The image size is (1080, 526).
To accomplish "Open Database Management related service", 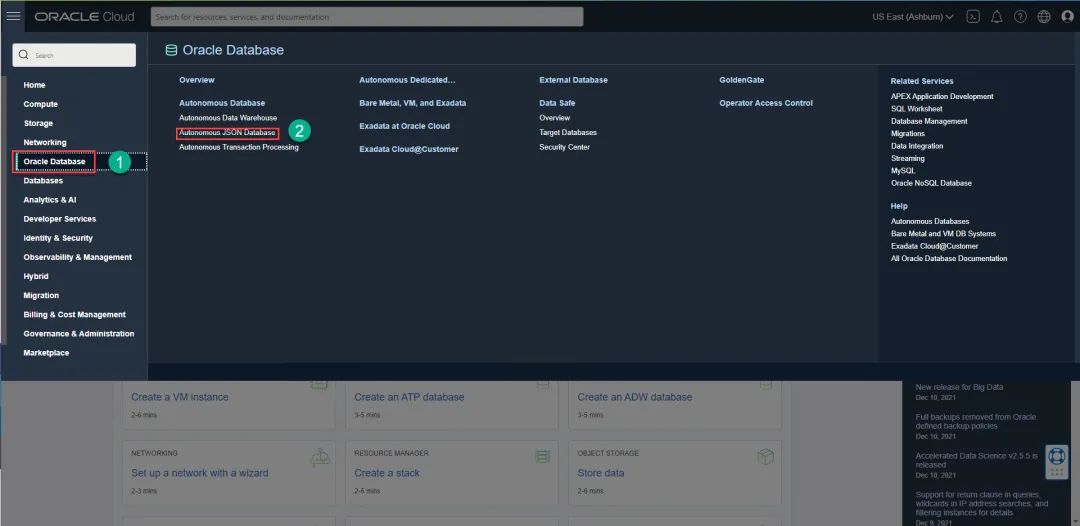I will click(x=929, y=121).
